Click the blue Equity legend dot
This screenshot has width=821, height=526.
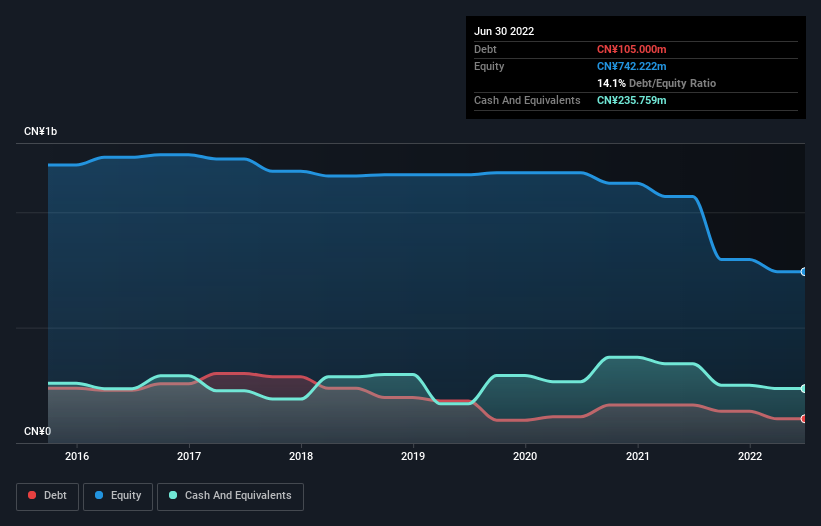click(99, 495)
